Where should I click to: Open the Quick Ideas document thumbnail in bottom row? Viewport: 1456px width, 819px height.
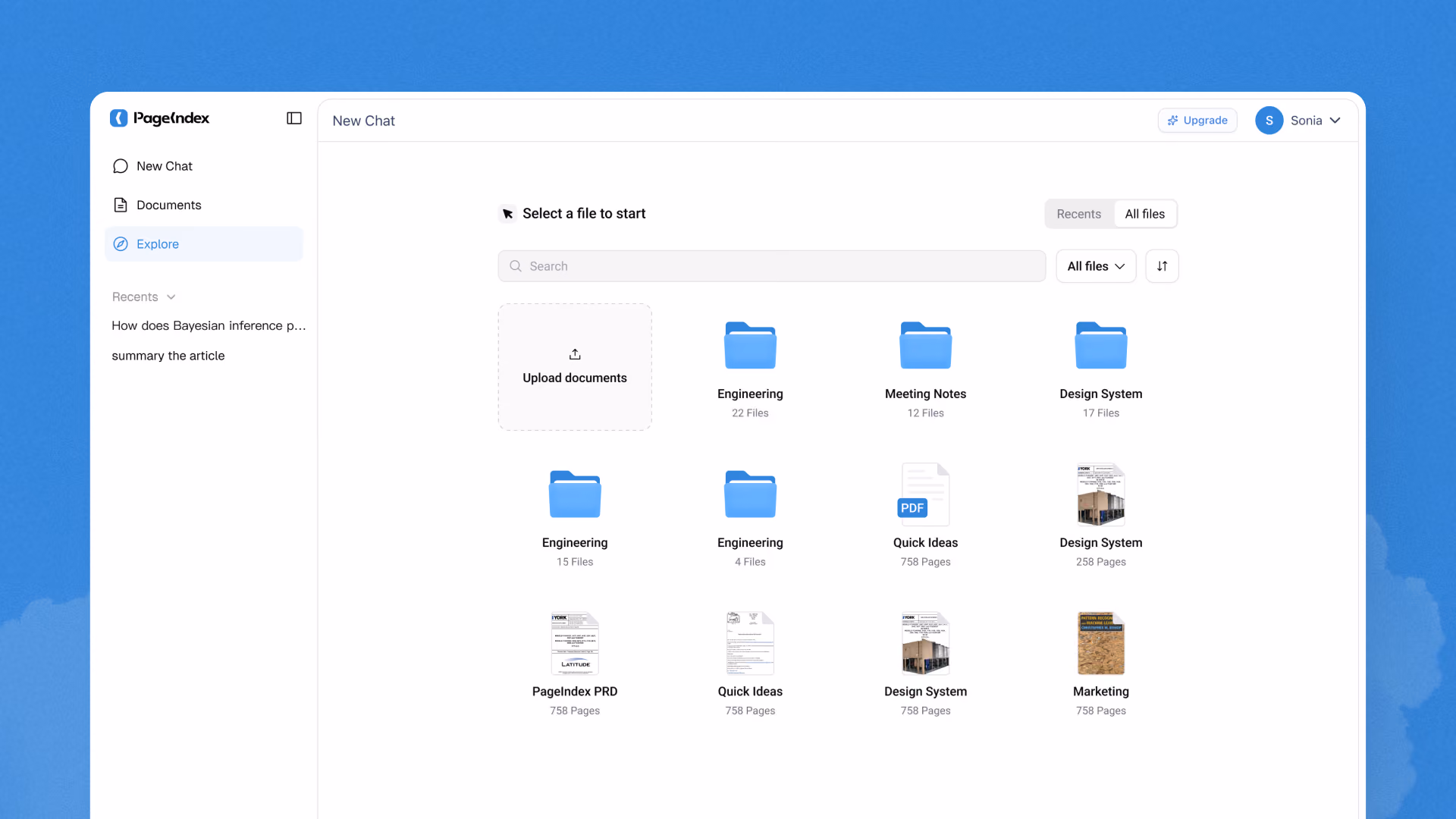pyautogui.click(x=750, y=643)
